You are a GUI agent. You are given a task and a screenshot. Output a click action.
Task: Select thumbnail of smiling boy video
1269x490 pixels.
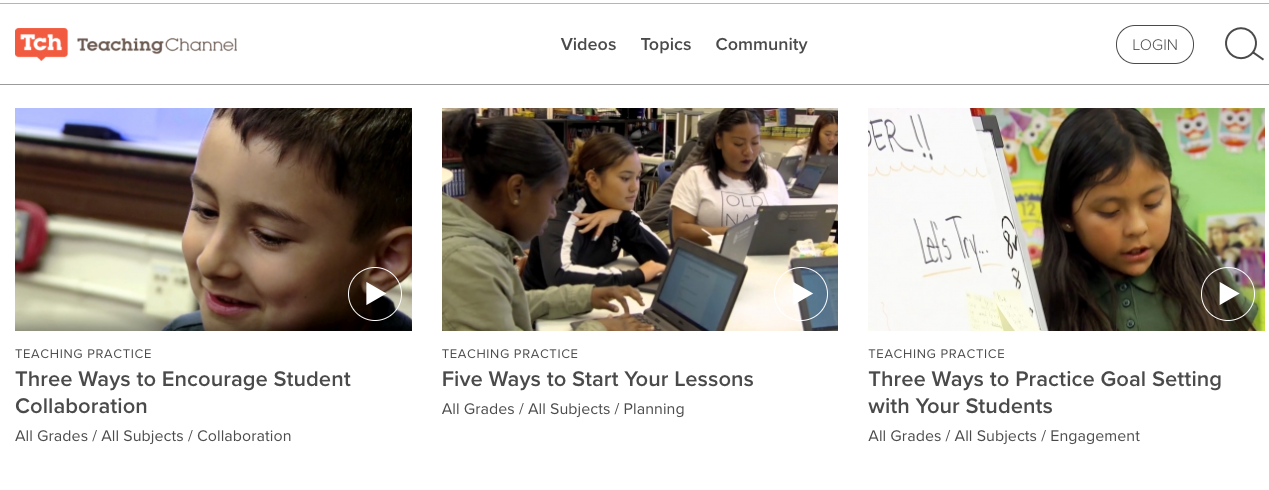click(213, 219)
